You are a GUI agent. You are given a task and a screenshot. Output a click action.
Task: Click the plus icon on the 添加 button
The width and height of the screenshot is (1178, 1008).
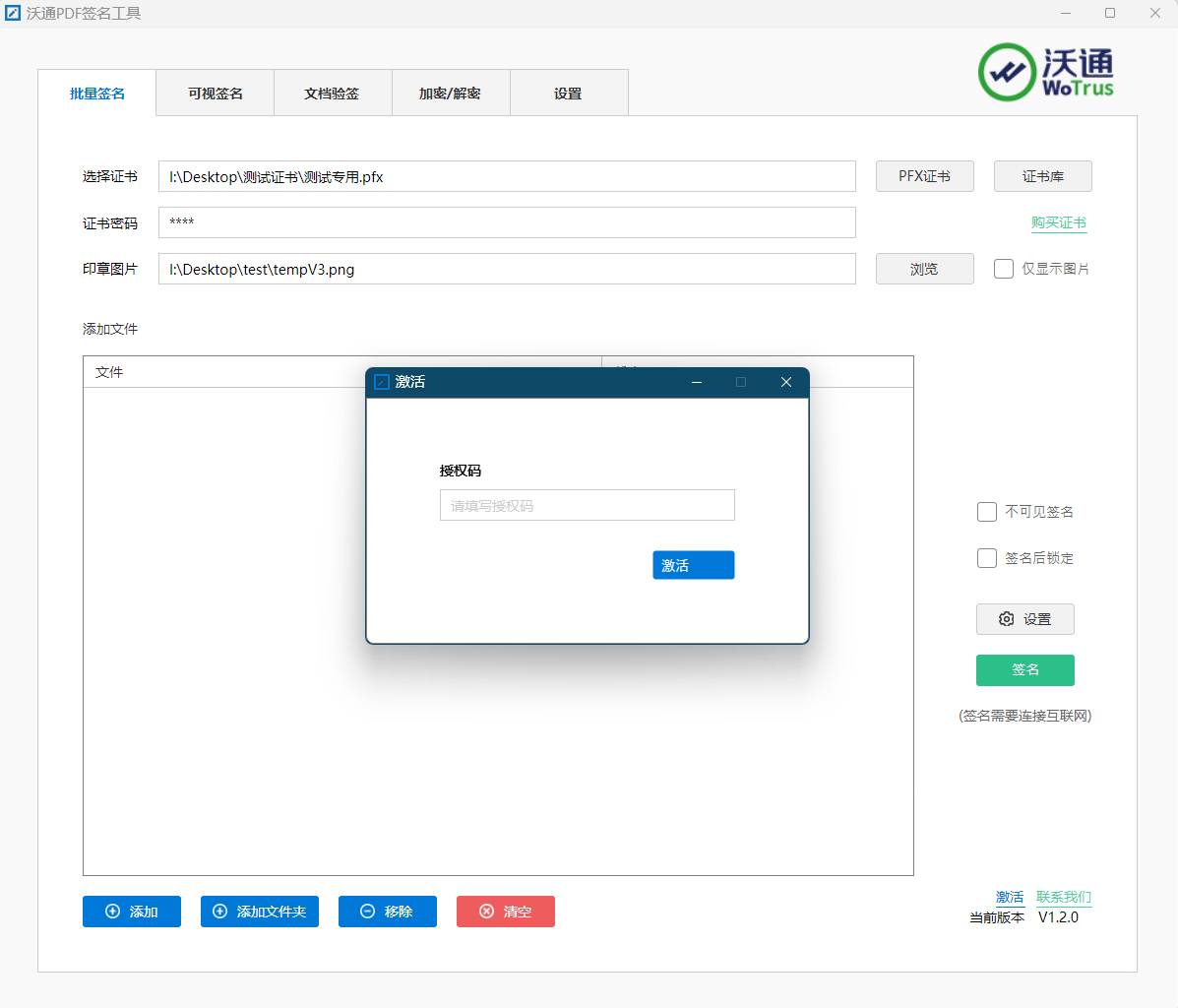click(112, 912)
